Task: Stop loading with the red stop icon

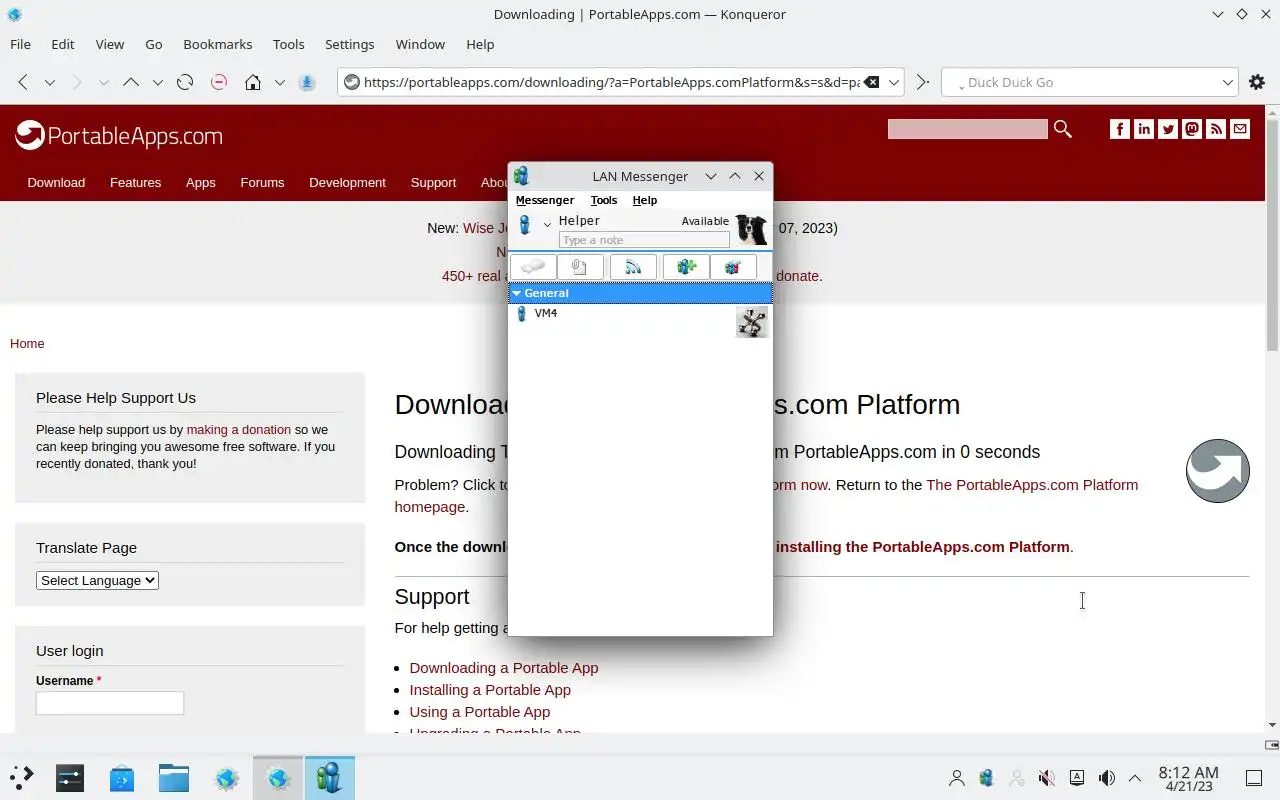Action: 219,82
